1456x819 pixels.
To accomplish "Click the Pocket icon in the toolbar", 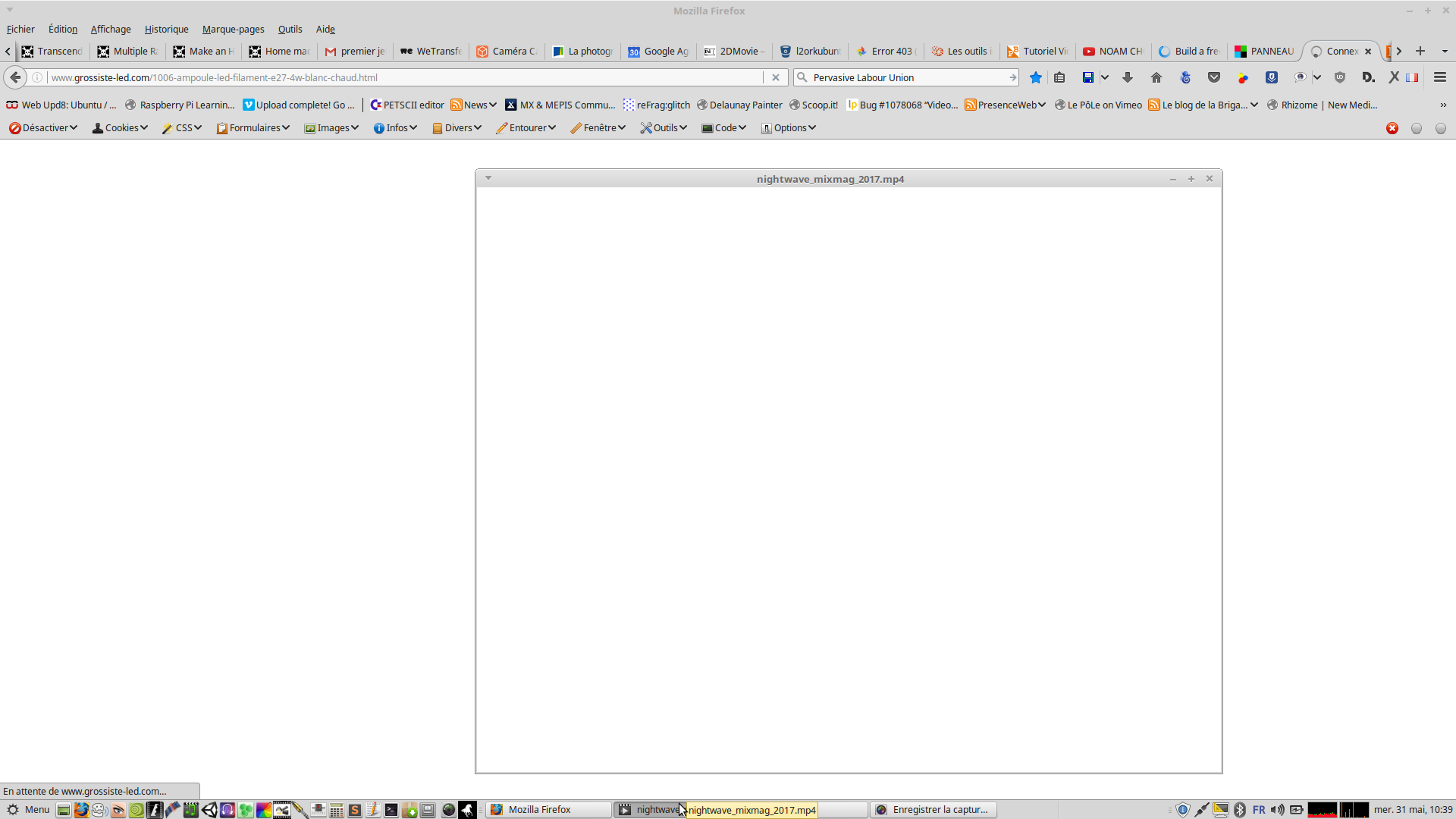I will point(1214,77).
